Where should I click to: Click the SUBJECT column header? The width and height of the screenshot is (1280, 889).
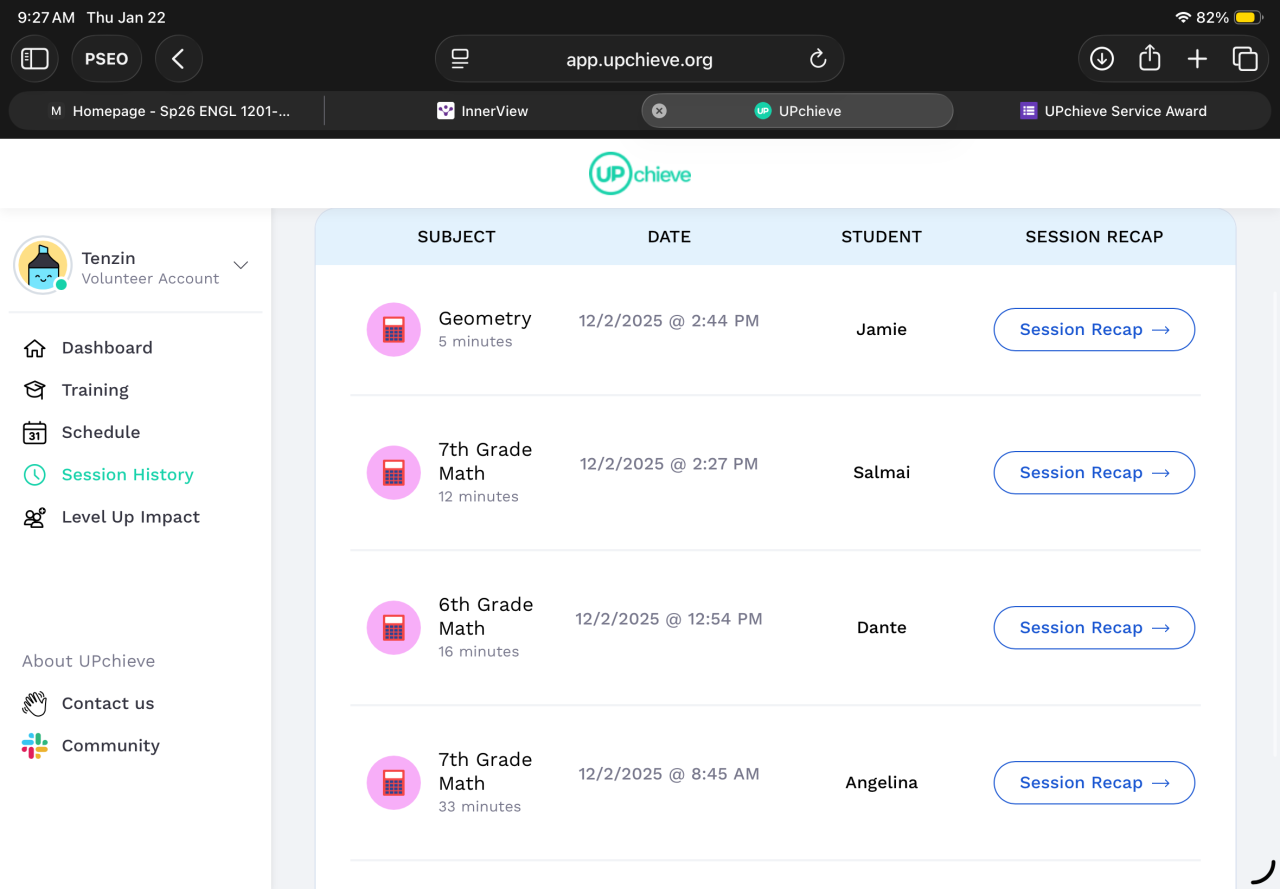[456, 237]
